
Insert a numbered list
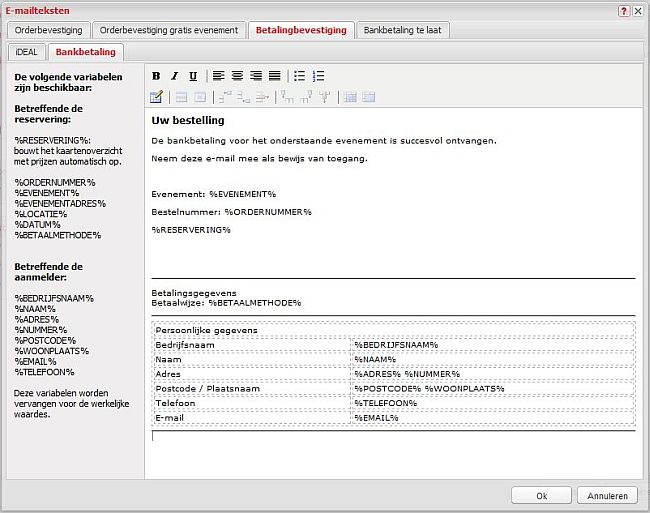(318, 76)
